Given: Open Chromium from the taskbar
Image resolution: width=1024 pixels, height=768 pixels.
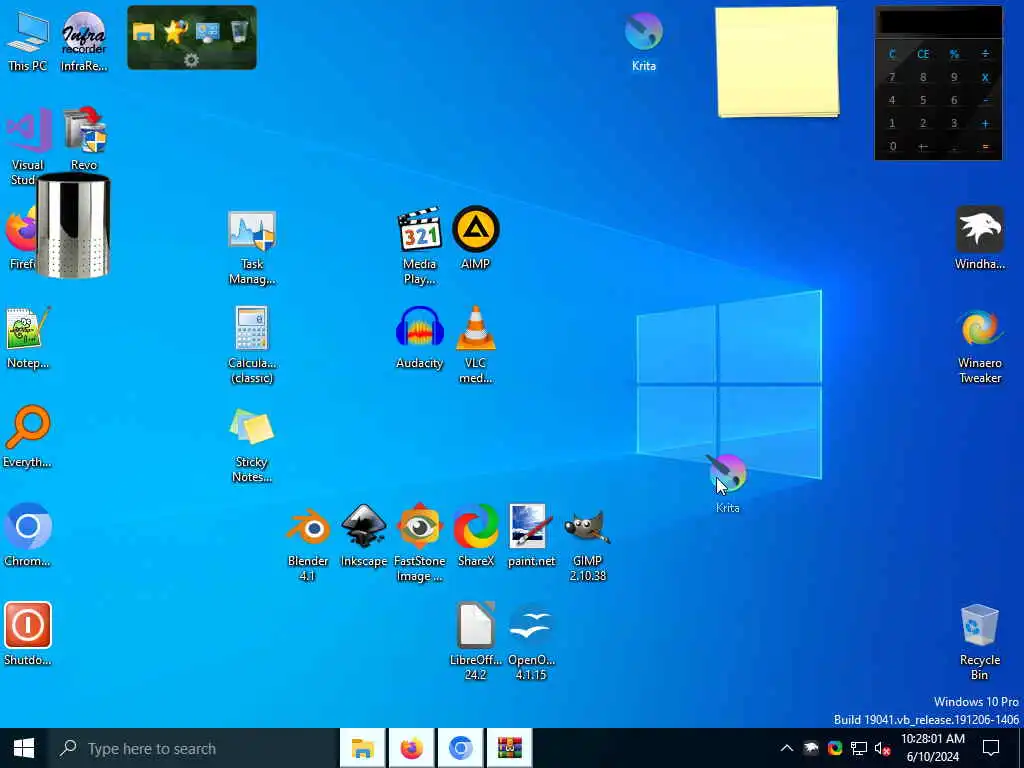Looking at the screenshot, I should tap(460, 748).
